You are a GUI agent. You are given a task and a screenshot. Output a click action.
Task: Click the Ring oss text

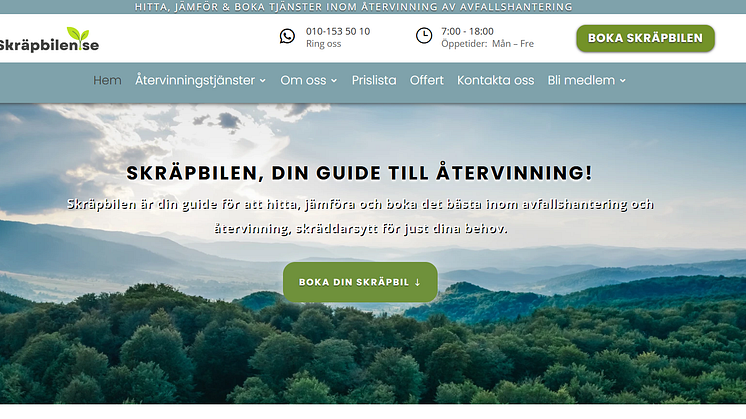[323, 44]
